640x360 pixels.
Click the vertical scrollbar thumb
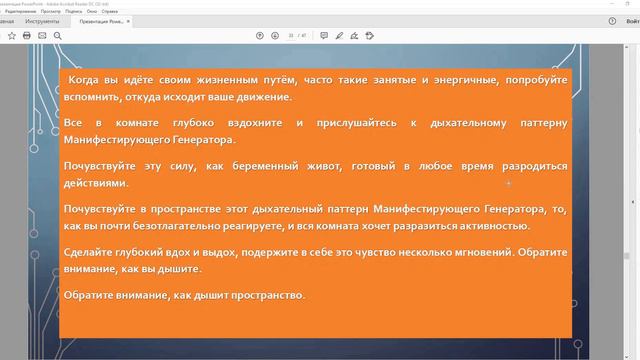(x=627, y=256)
